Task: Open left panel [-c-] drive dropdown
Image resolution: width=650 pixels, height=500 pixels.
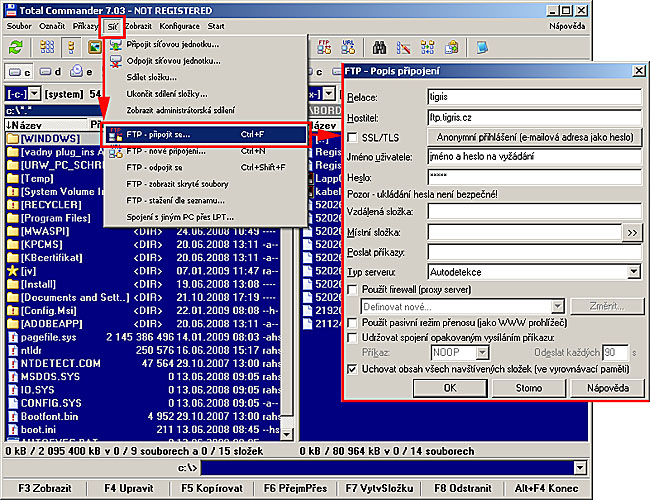Action: pos(34,94)
